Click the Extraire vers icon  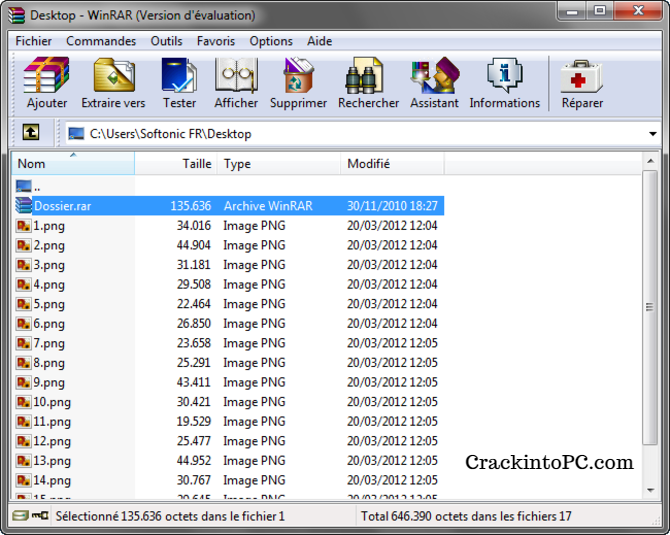(x=114, y=75)
